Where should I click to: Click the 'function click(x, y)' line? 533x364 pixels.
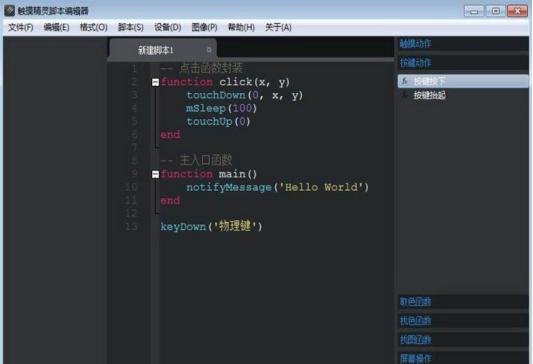point(225,82)
